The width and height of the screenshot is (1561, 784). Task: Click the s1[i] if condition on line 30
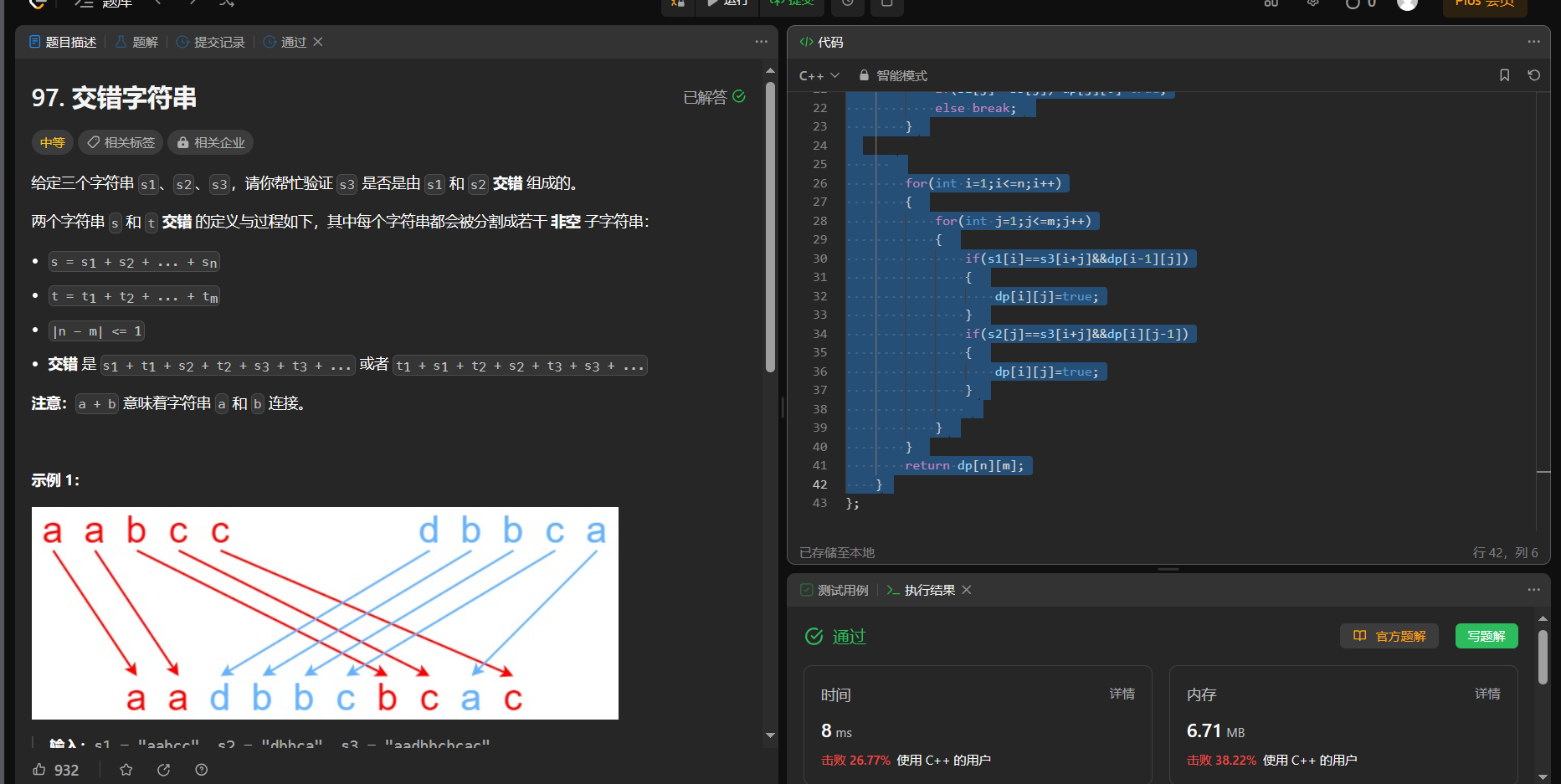point(1076,259)
